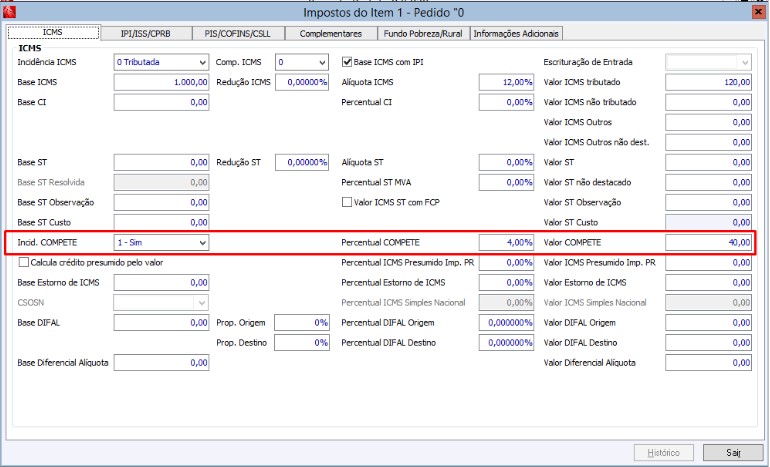Click the Percentual CI field
Image resolution: width=770 pixels, height=467 pixels.
pos(506,102)
